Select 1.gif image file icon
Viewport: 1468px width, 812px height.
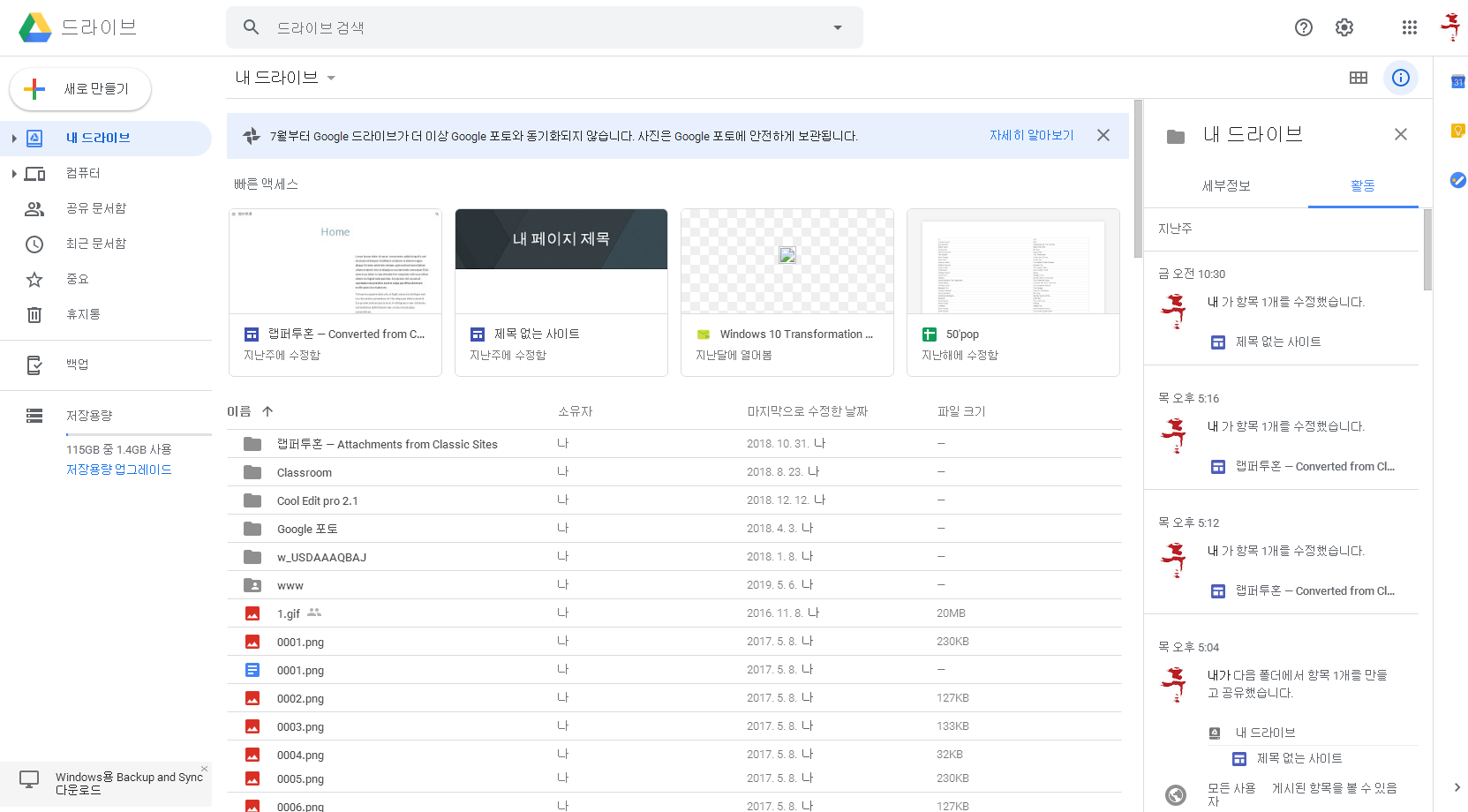coord(252,613)
